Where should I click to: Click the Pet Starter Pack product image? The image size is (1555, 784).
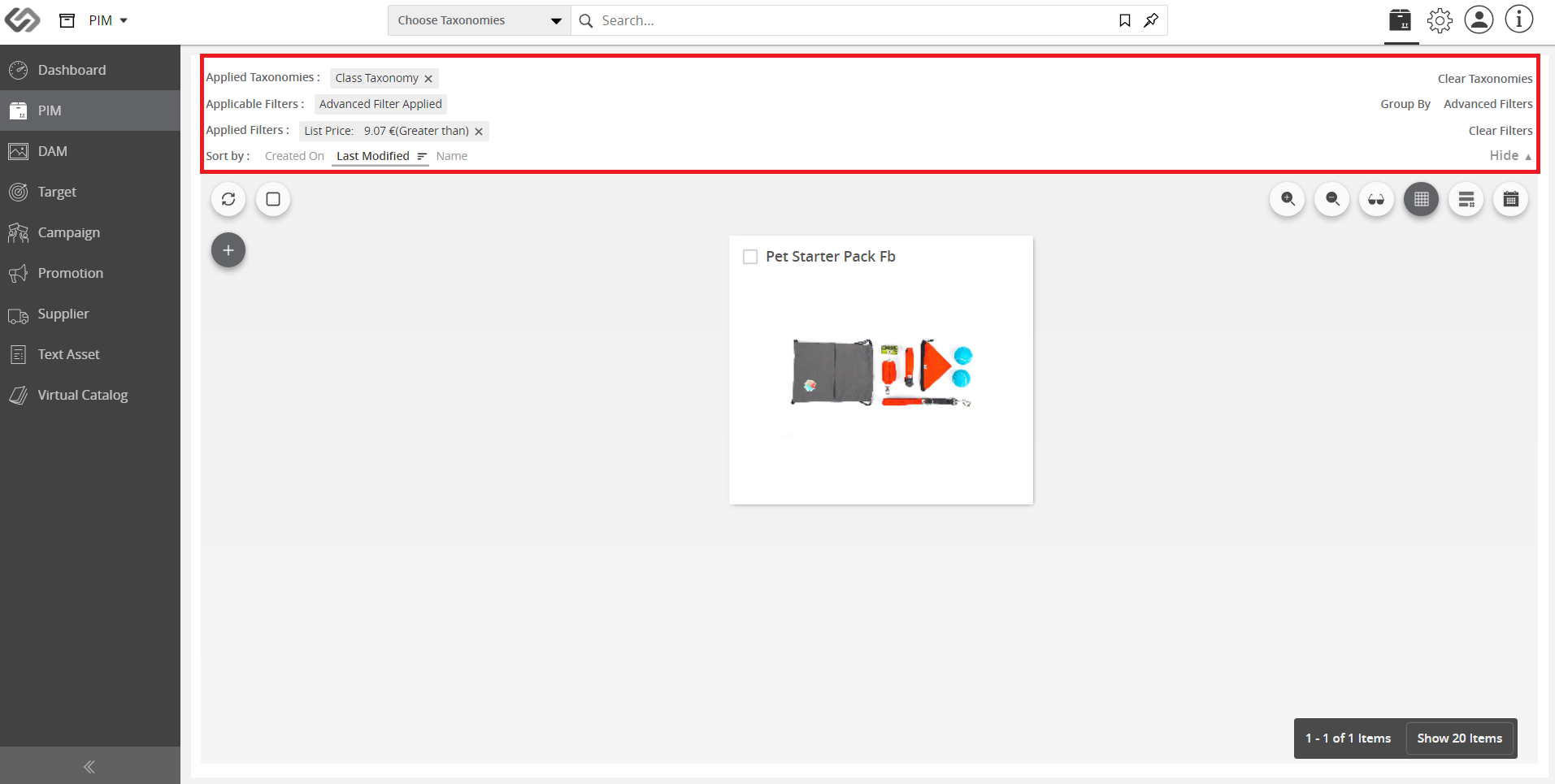pyautogui.click(x=882, y=373)
